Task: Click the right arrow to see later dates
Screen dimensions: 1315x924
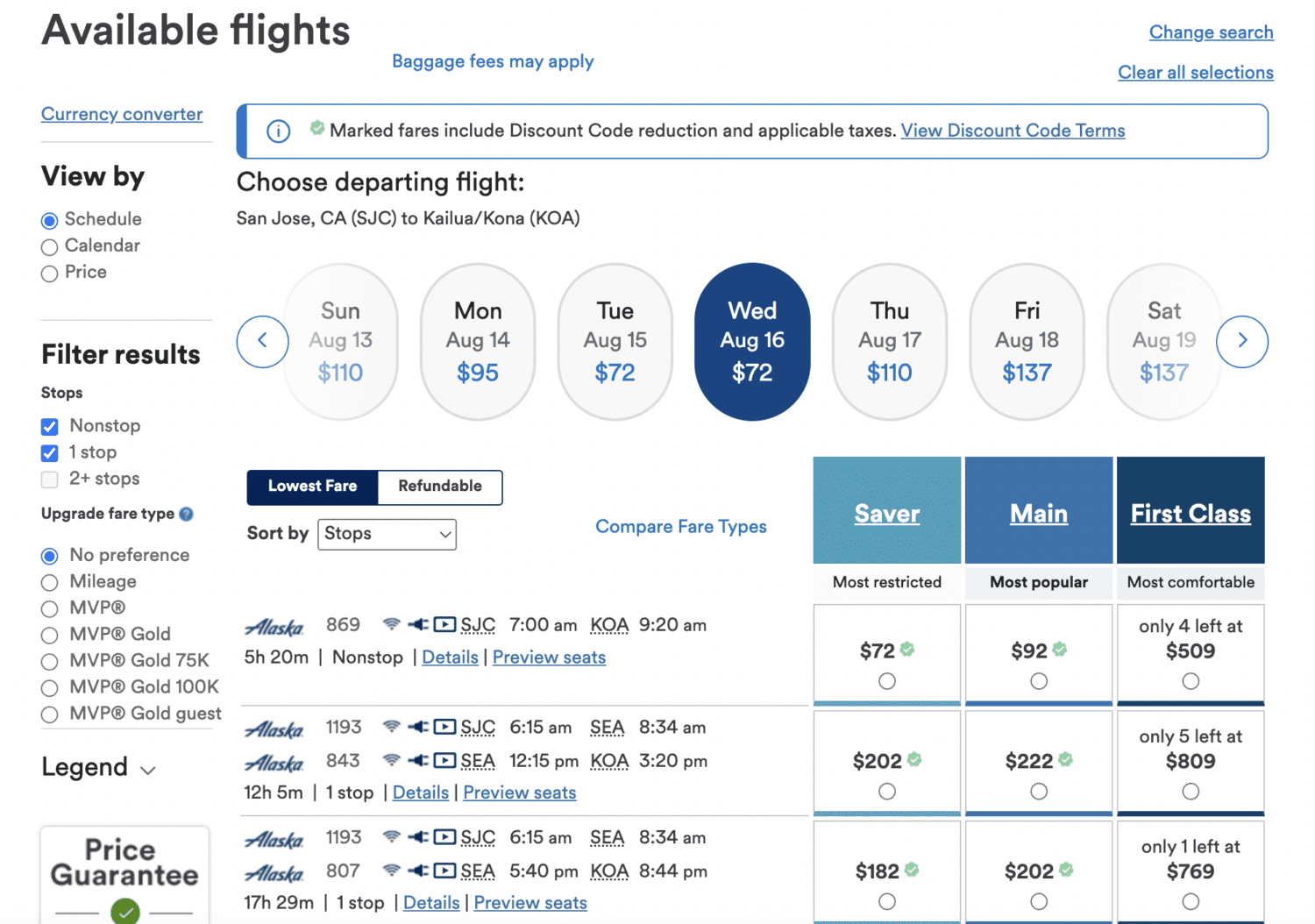Action: pyautogui.click(x=1242, y=342)
